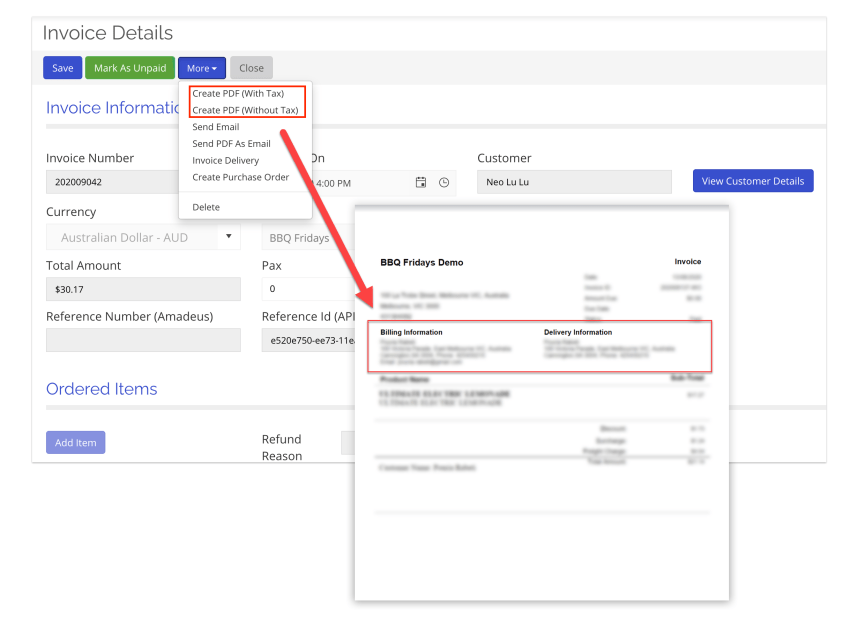The image size is (865, 628).
Task: Select Create PDF (Without Tax) option
Action: (245, 110)
